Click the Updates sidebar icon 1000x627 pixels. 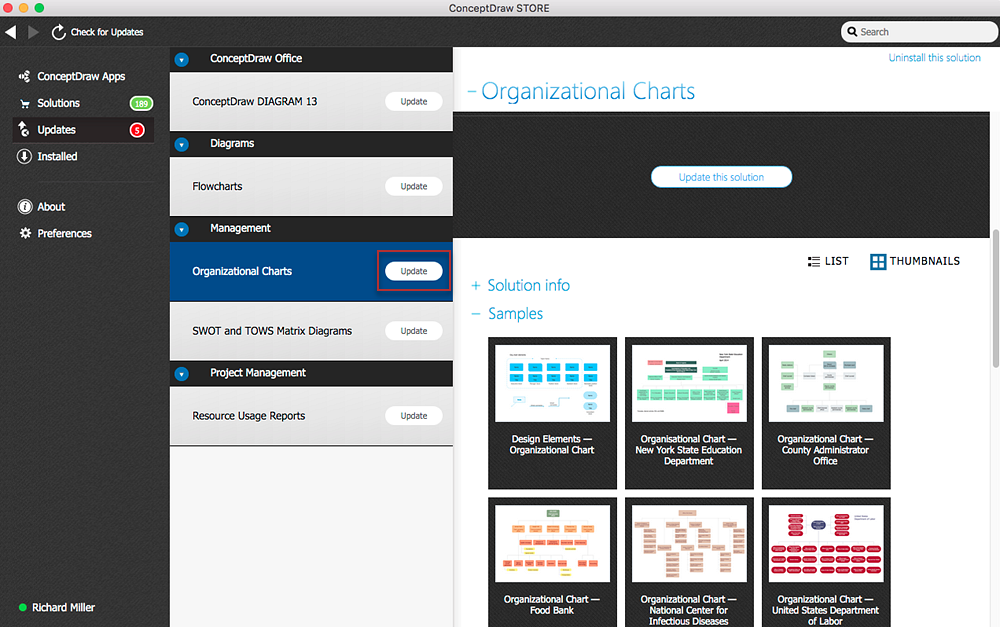coord(24,129)
